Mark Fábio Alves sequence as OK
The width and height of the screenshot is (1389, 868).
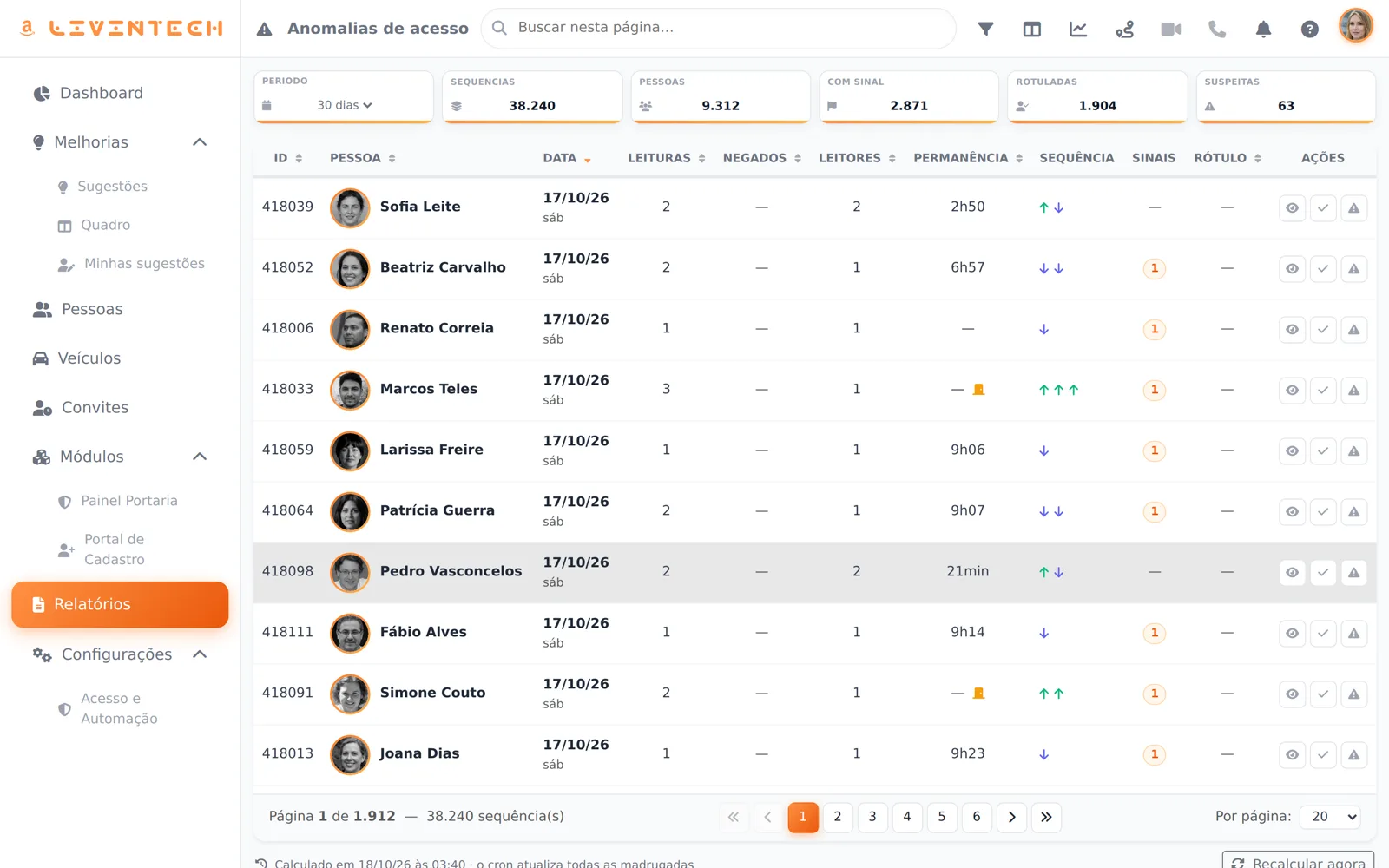[x=1323, y=633]
